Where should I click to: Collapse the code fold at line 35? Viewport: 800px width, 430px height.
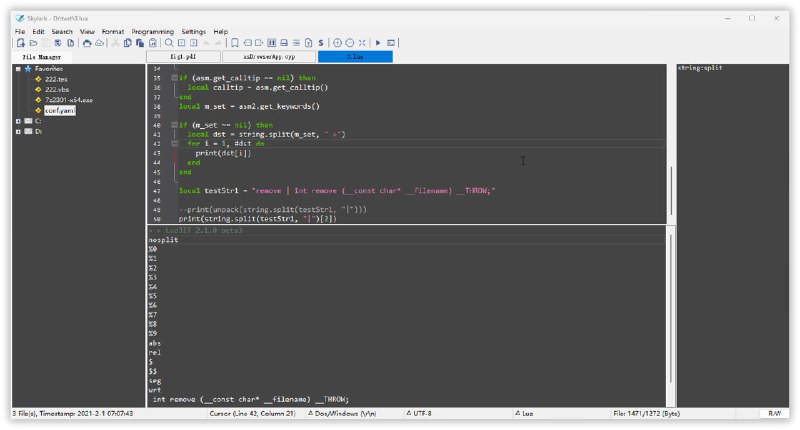[174, 78]
